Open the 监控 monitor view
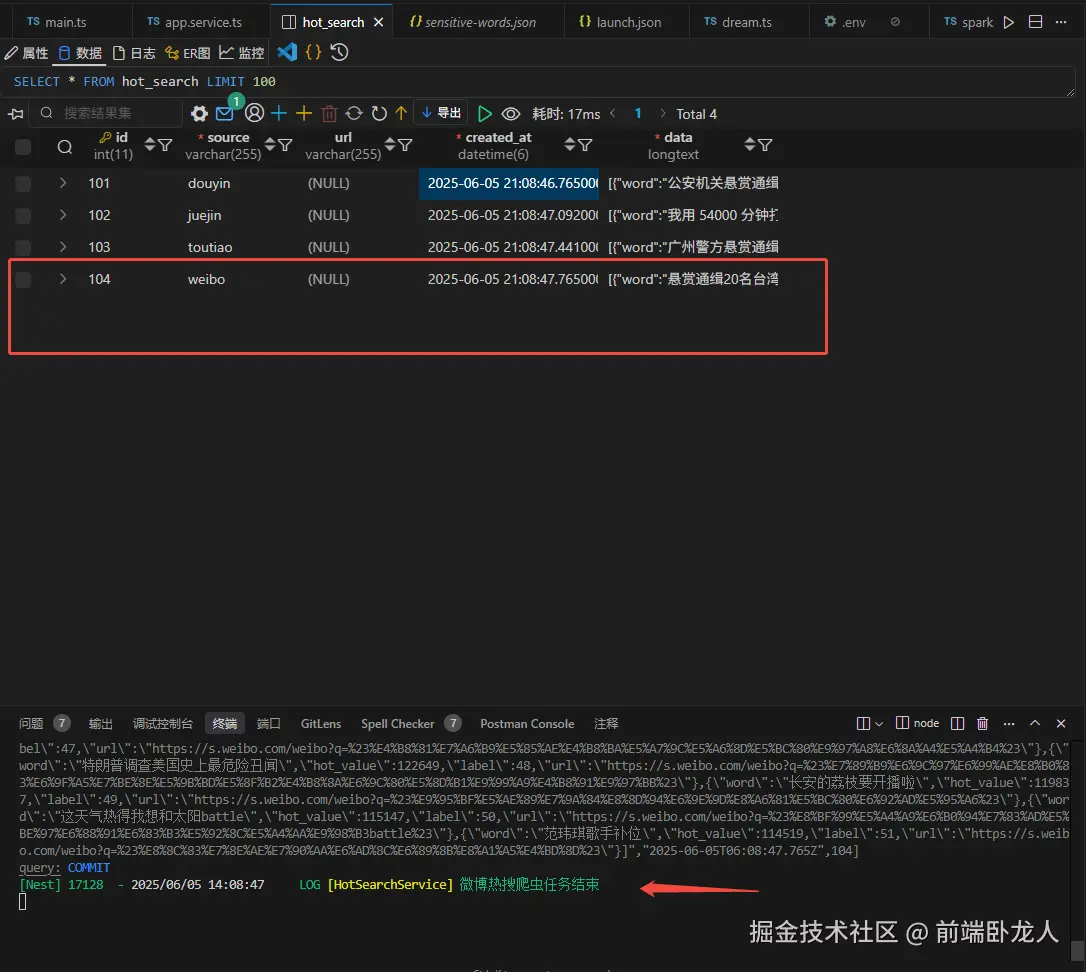Viewport: 1086px width, 972px height. tap(242, 53)
